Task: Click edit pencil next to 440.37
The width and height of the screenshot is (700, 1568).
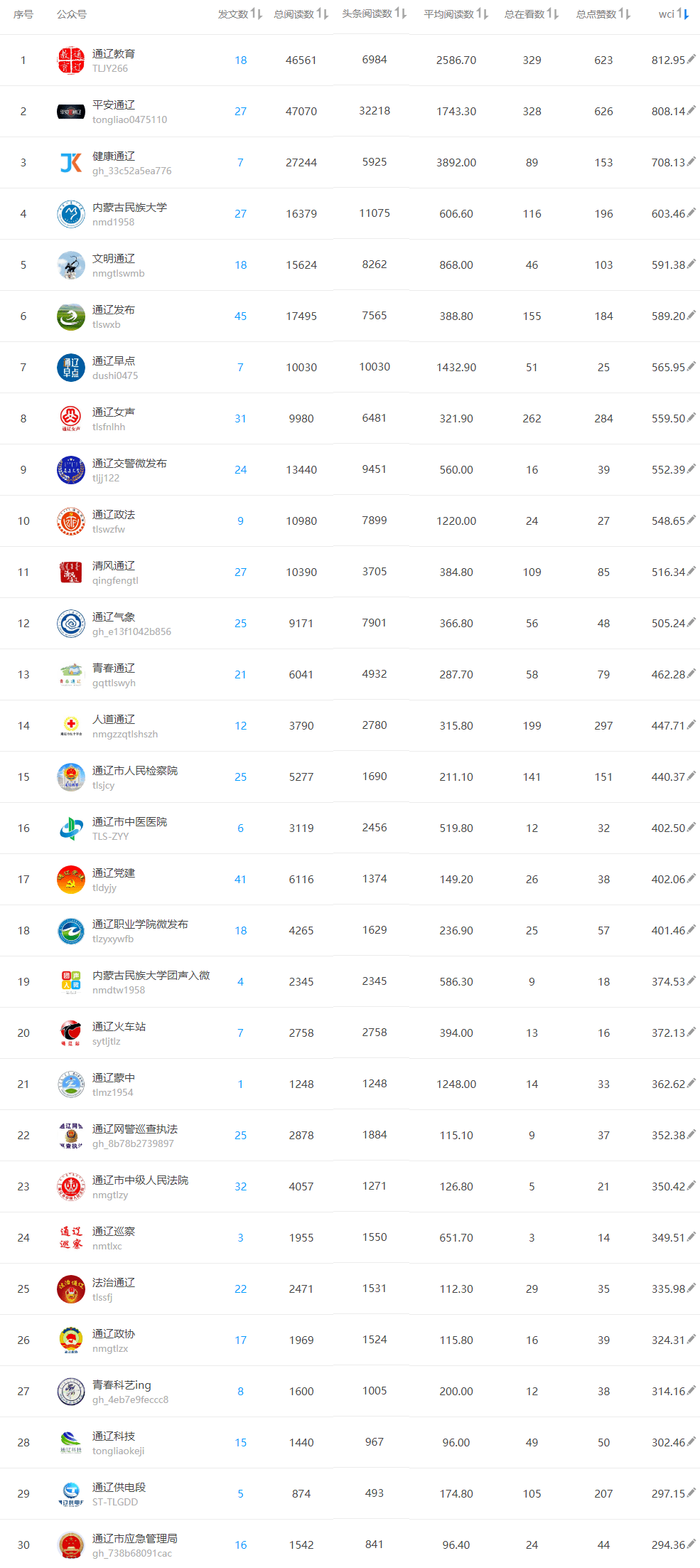Action: tap(691, 776)
